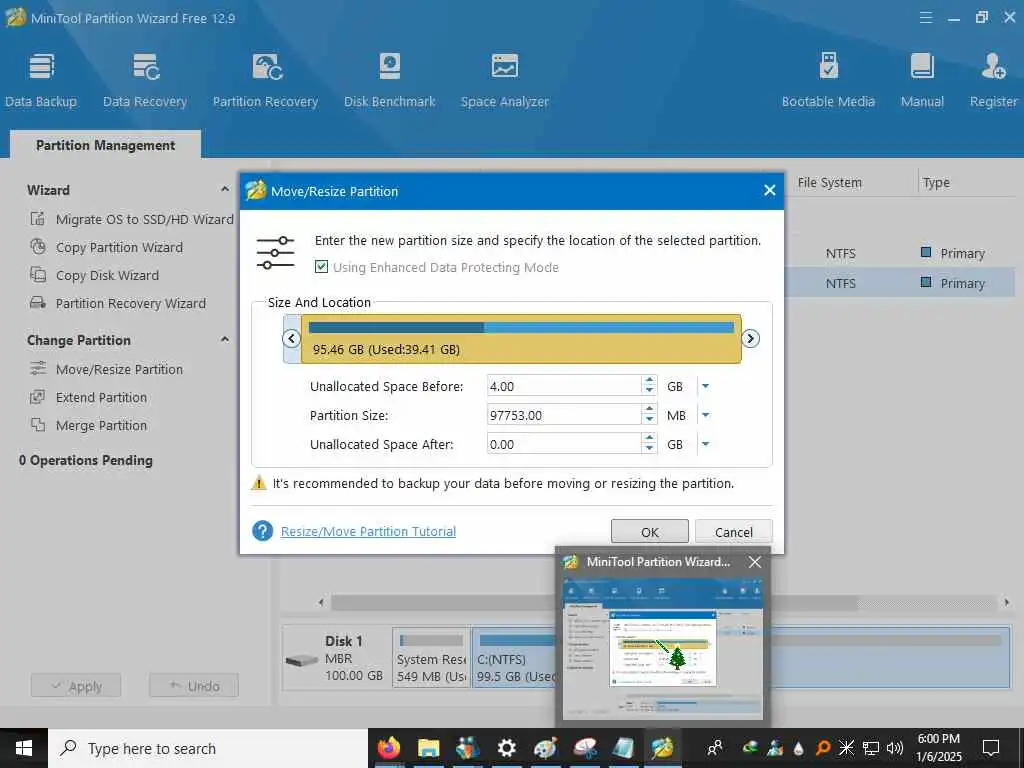The image size is (1024, 768).
Task: Open the hamburger menu in title bar
Action: [x=925, y=18]
